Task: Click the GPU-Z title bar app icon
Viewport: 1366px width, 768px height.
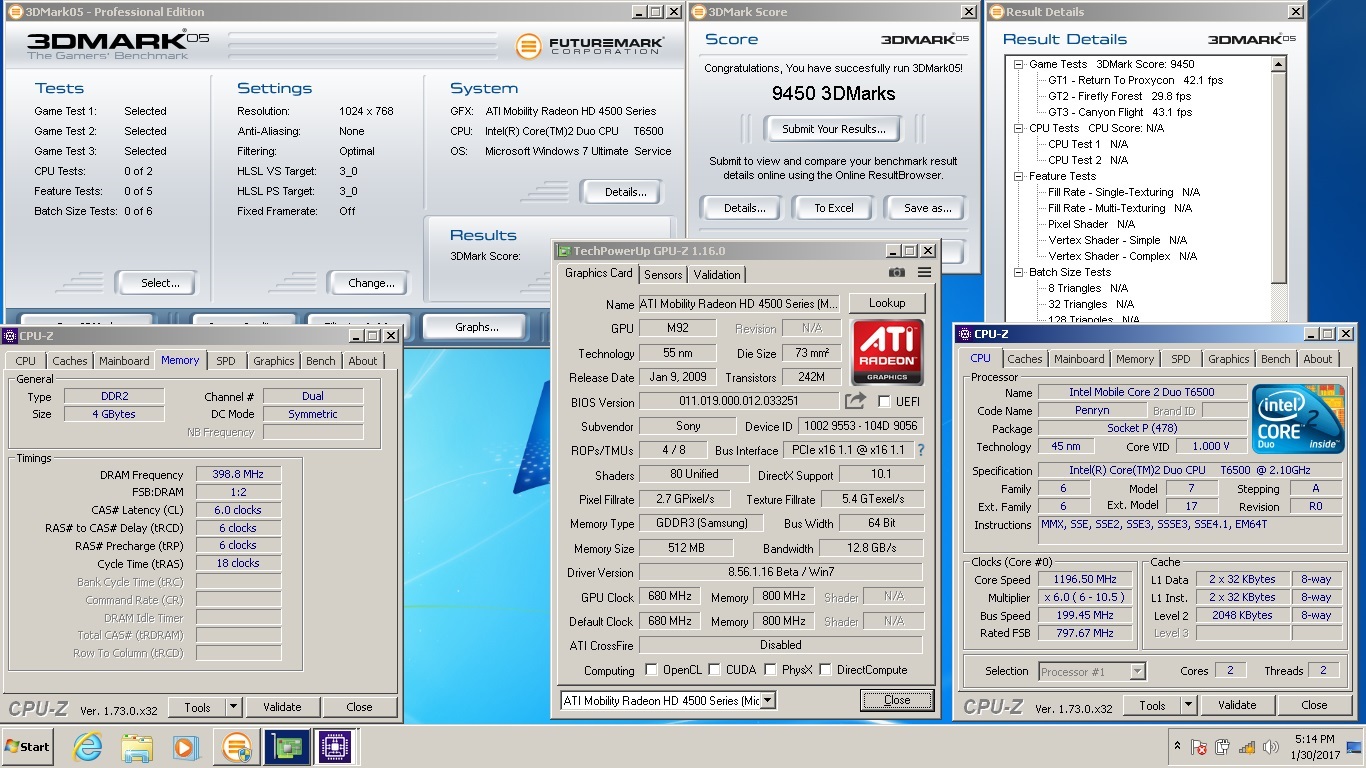Action: 565,251
